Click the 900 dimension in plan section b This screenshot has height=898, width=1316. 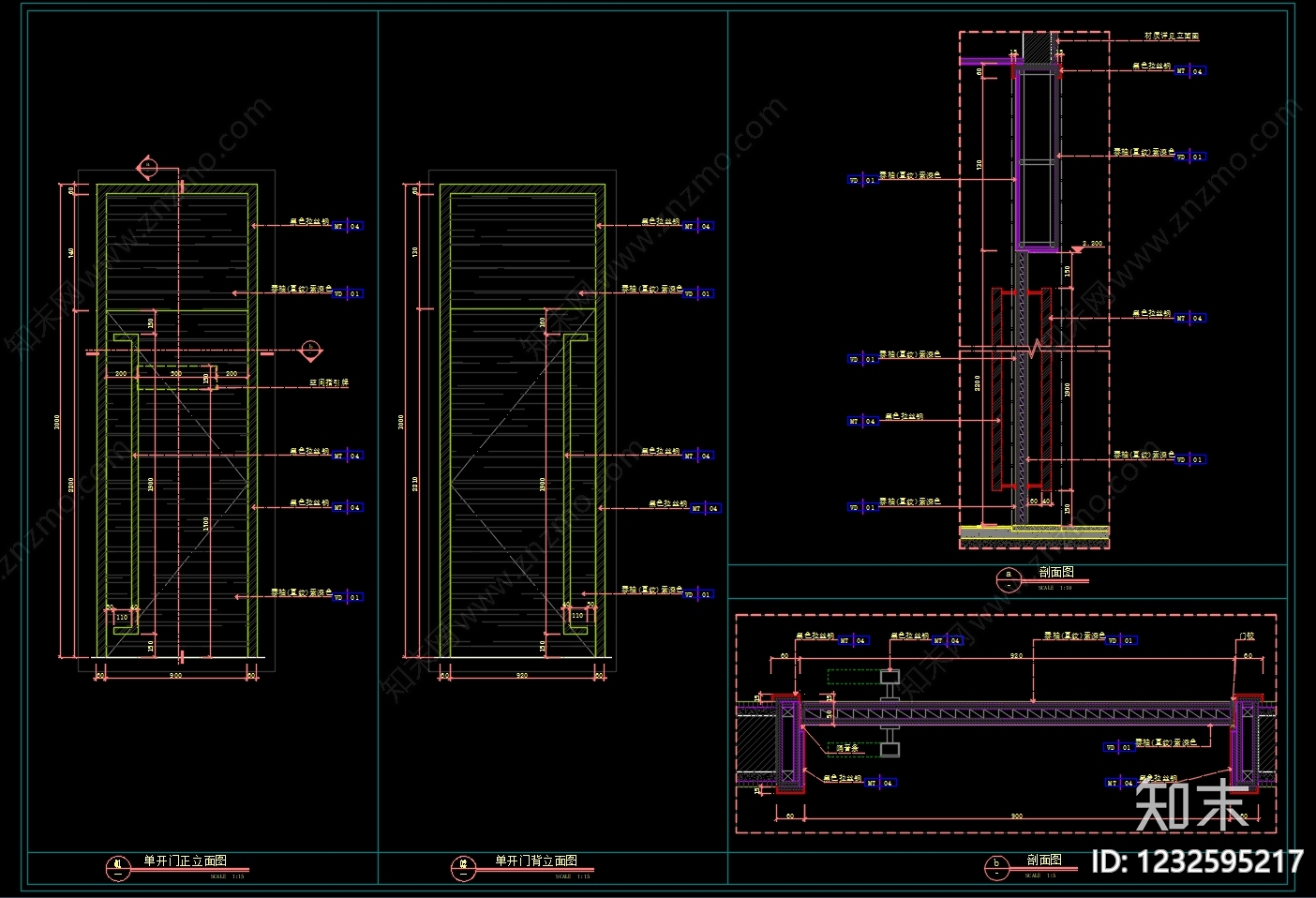(1017, 816)
